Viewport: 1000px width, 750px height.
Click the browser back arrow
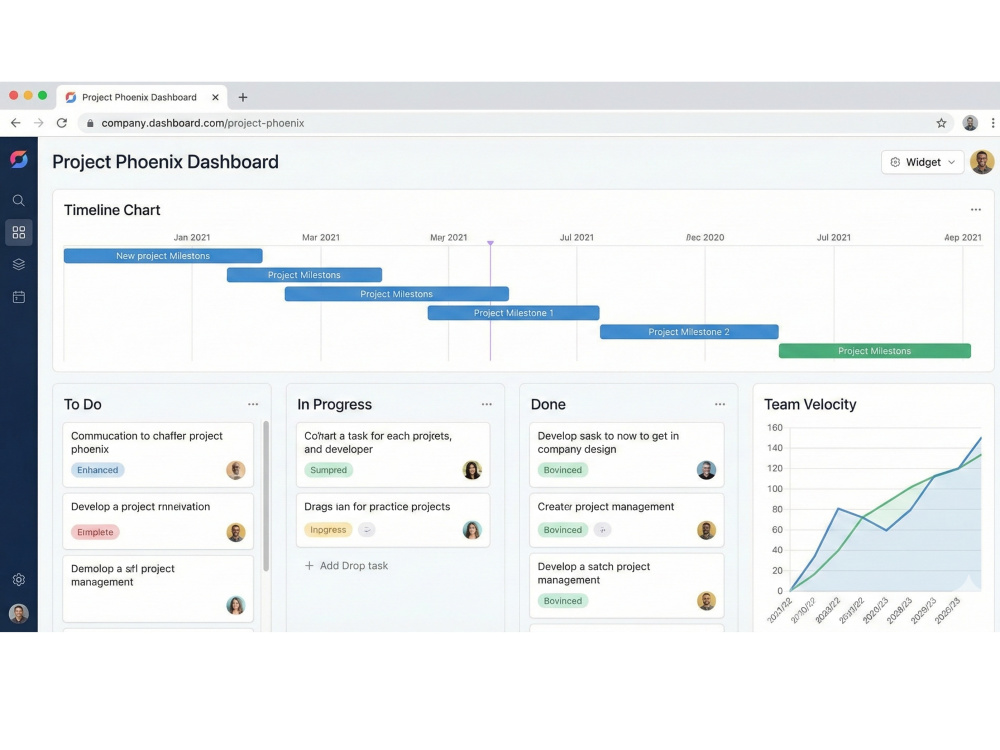[15, 123]
